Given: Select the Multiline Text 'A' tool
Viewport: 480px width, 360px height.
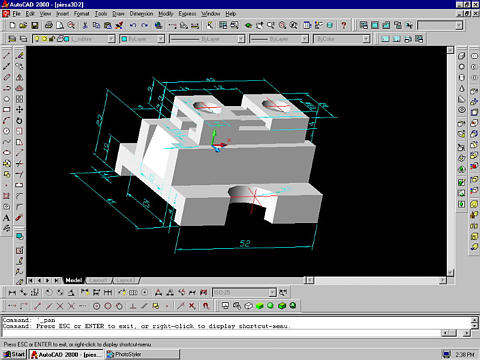Looking at the screenshot, I should [6, 218].
